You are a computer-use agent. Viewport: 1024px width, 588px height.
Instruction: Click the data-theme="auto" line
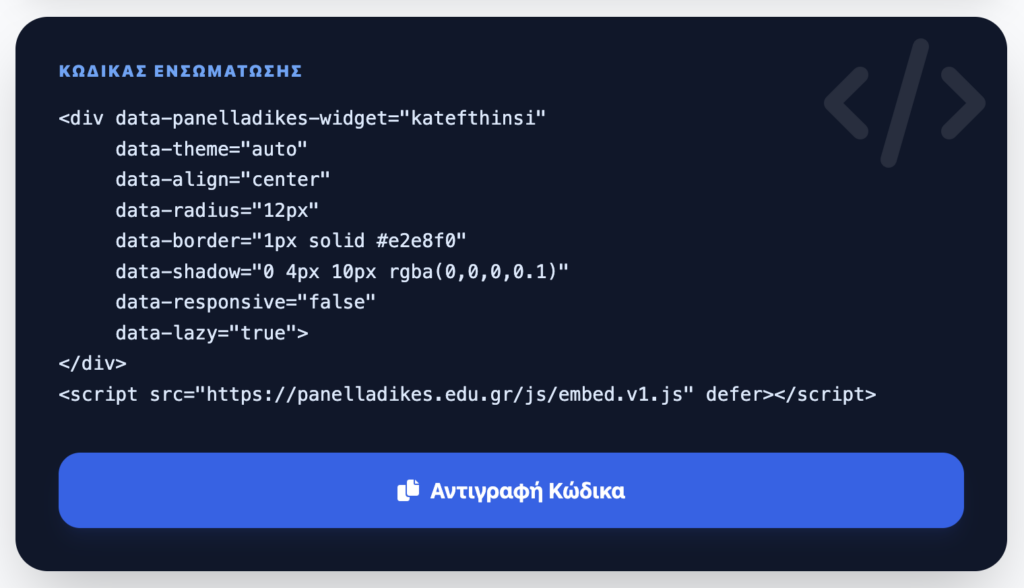click(x=211, y=149)
